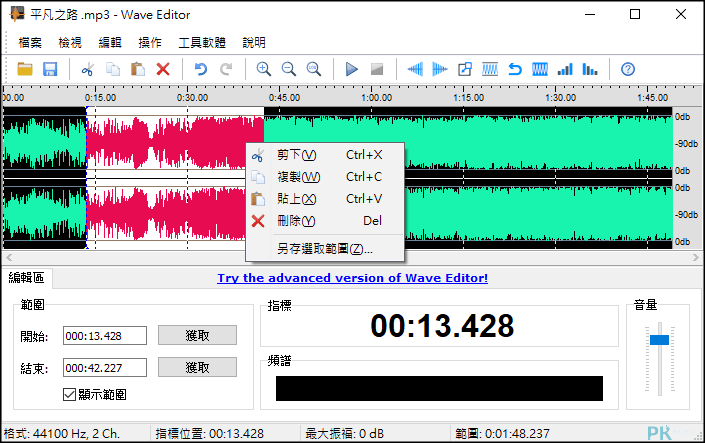Click the waveform scrollbar right arrow
This screenshot has height=443, width=705.
coord(696,257)
